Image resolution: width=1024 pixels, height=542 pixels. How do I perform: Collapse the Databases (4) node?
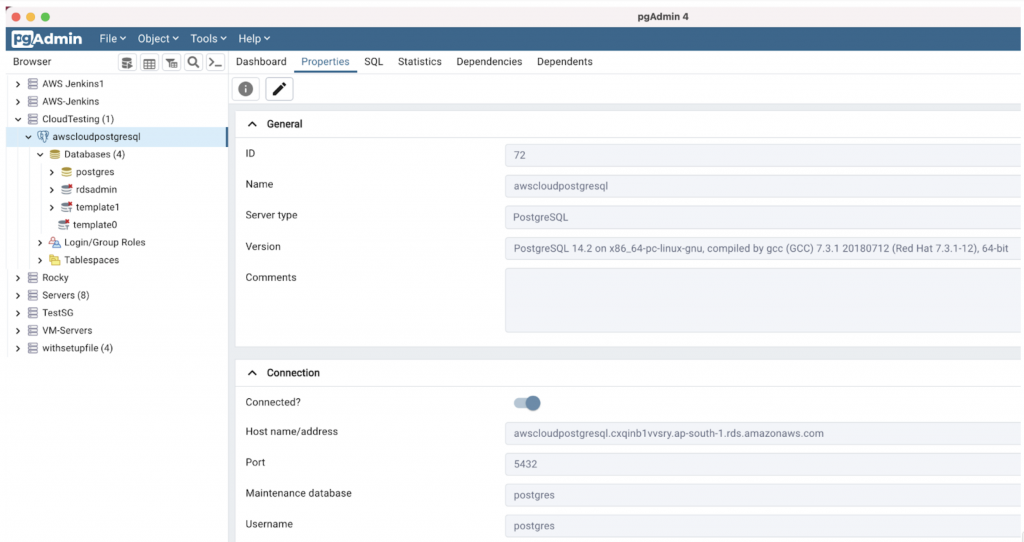click(x=40, y=155)
